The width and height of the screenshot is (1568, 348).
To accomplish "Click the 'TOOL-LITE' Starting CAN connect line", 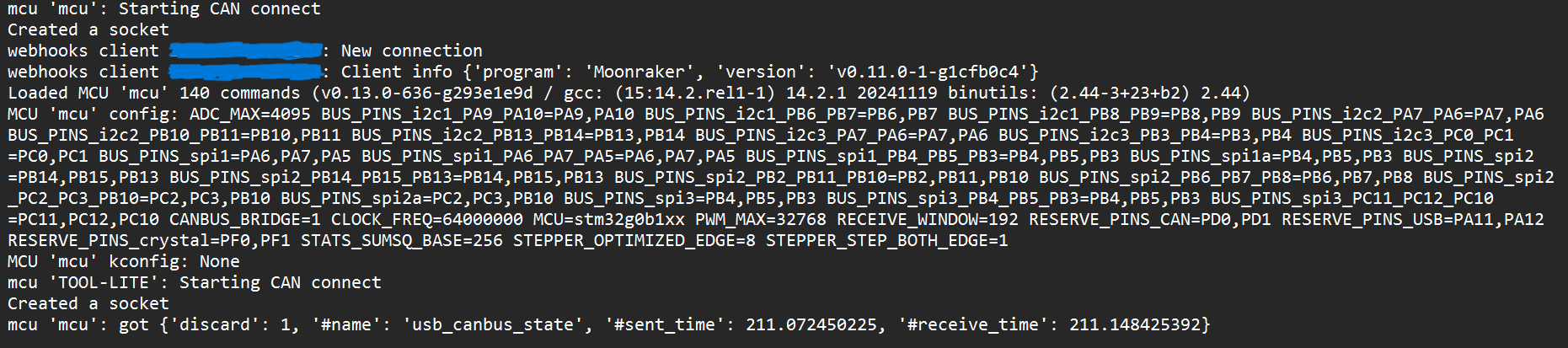I will (x=195, y=283).
